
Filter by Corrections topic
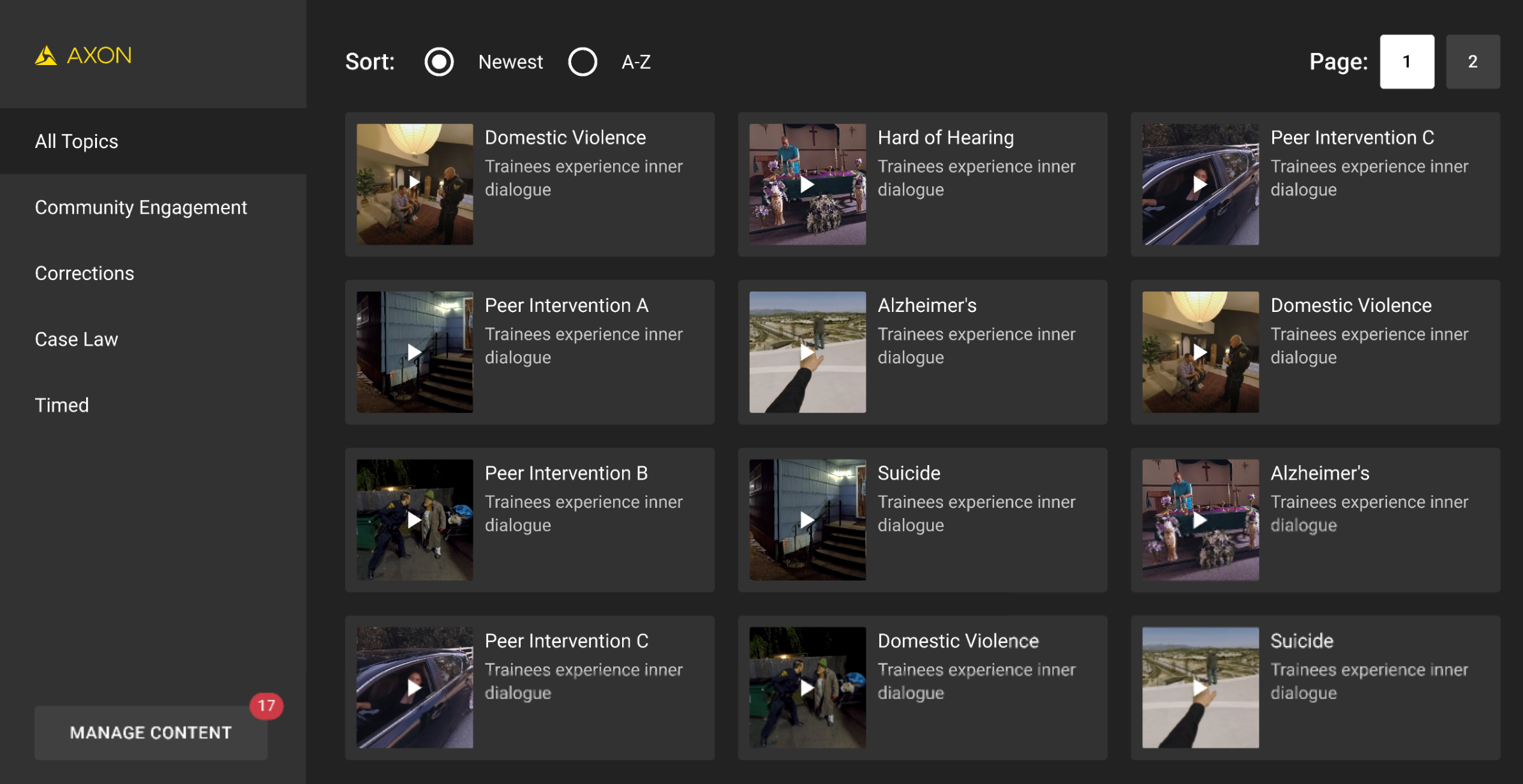[x=84, y=273]
